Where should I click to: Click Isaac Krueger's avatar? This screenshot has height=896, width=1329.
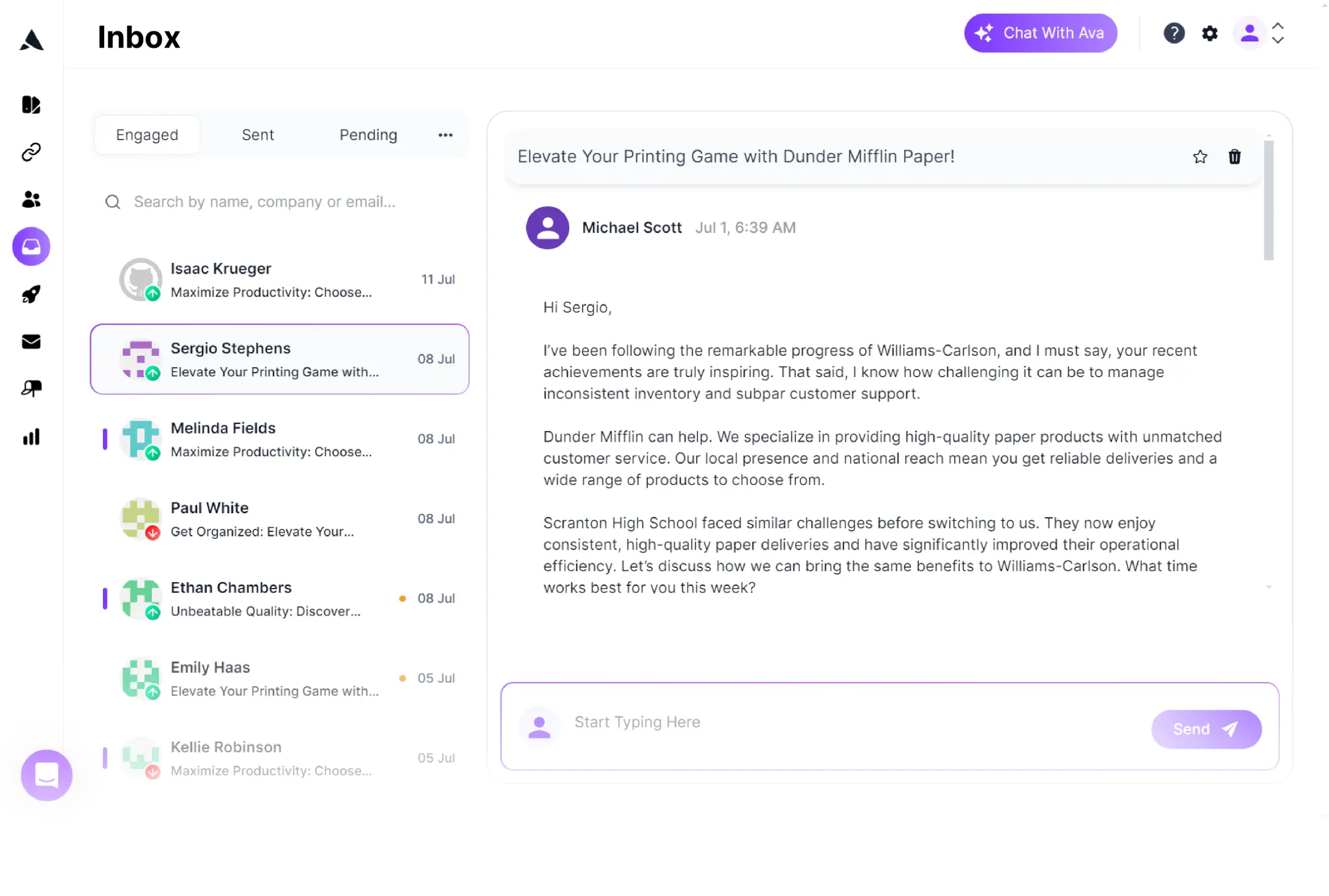point(141,279)
